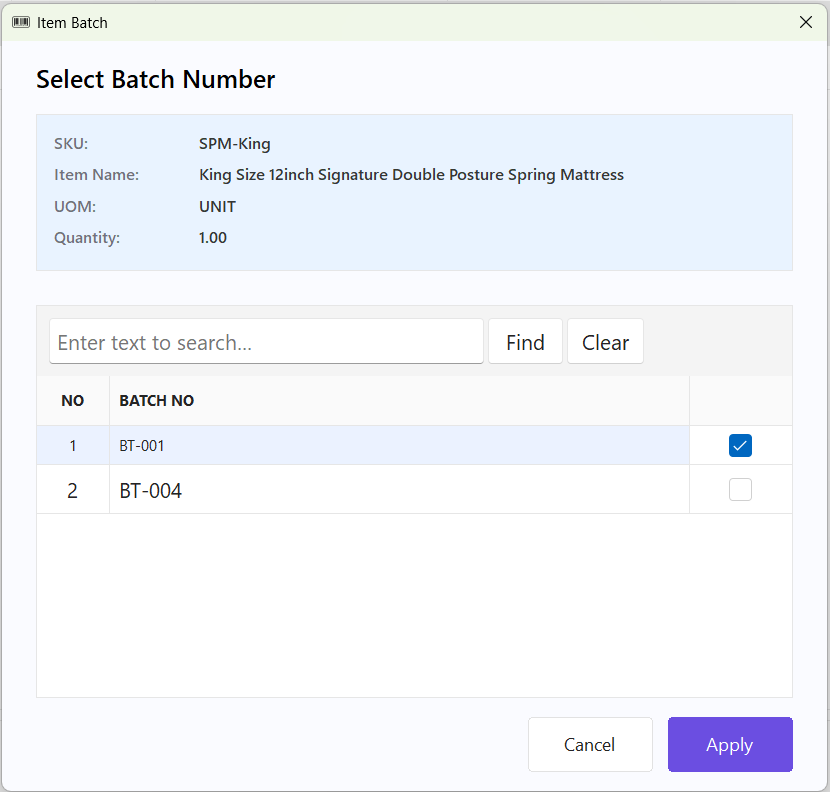Click row number 2 cell
This screenshot has width=830, height=792.
[x=73, y=490]
